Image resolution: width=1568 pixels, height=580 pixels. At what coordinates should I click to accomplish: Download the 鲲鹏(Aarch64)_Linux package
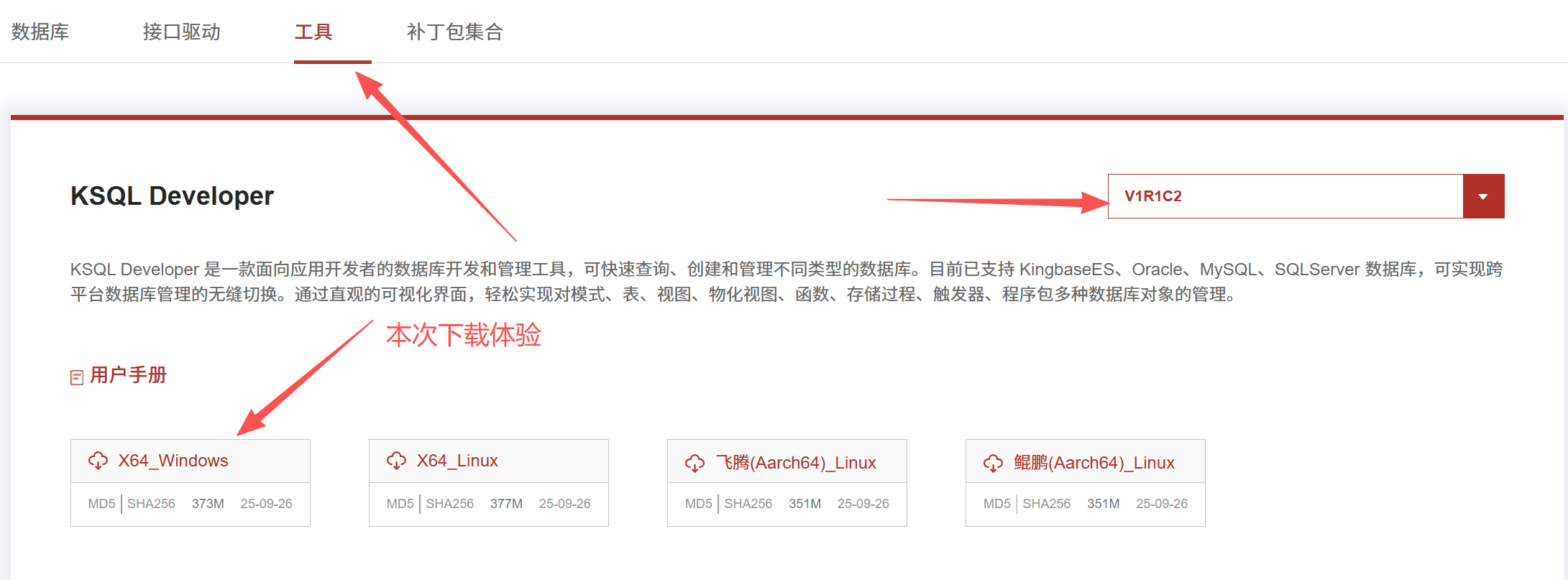coord(1094,463)
